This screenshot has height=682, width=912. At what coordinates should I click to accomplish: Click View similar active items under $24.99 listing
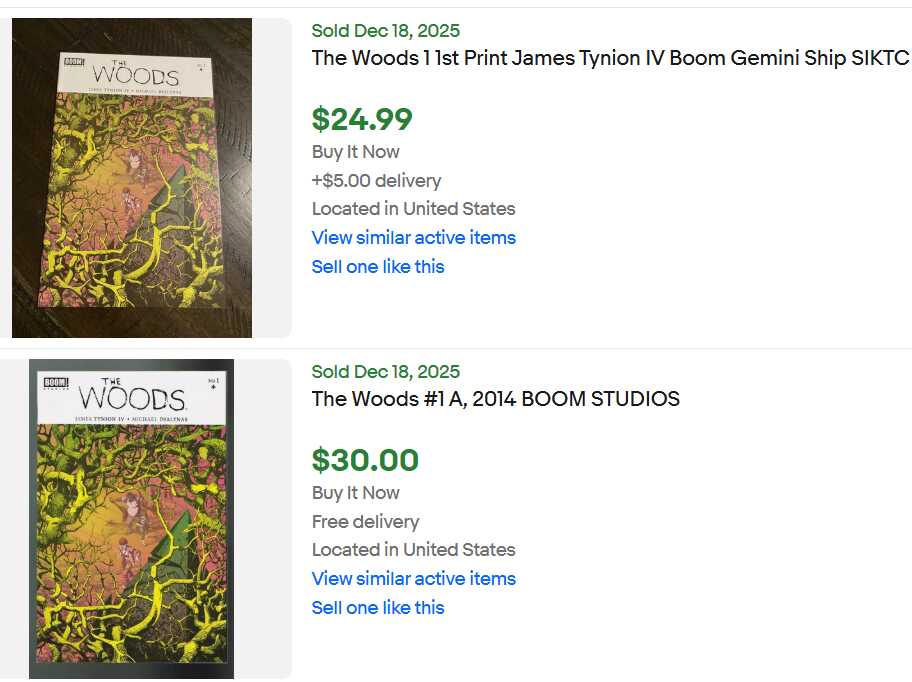coord(413,238)
